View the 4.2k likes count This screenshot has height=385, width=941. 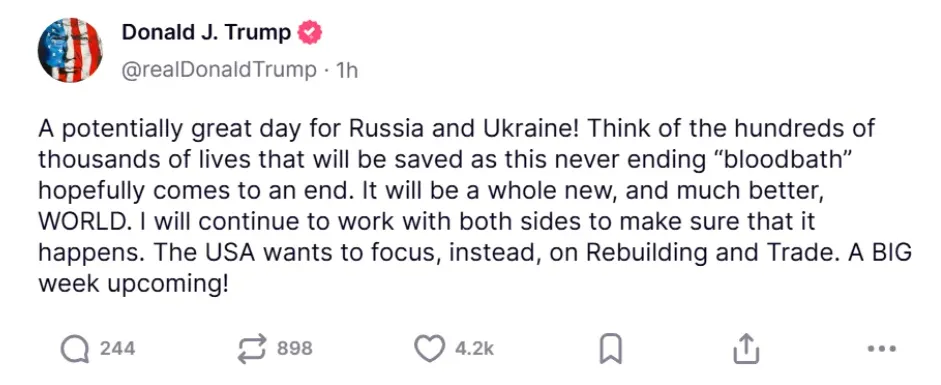[x=474, y=348]
